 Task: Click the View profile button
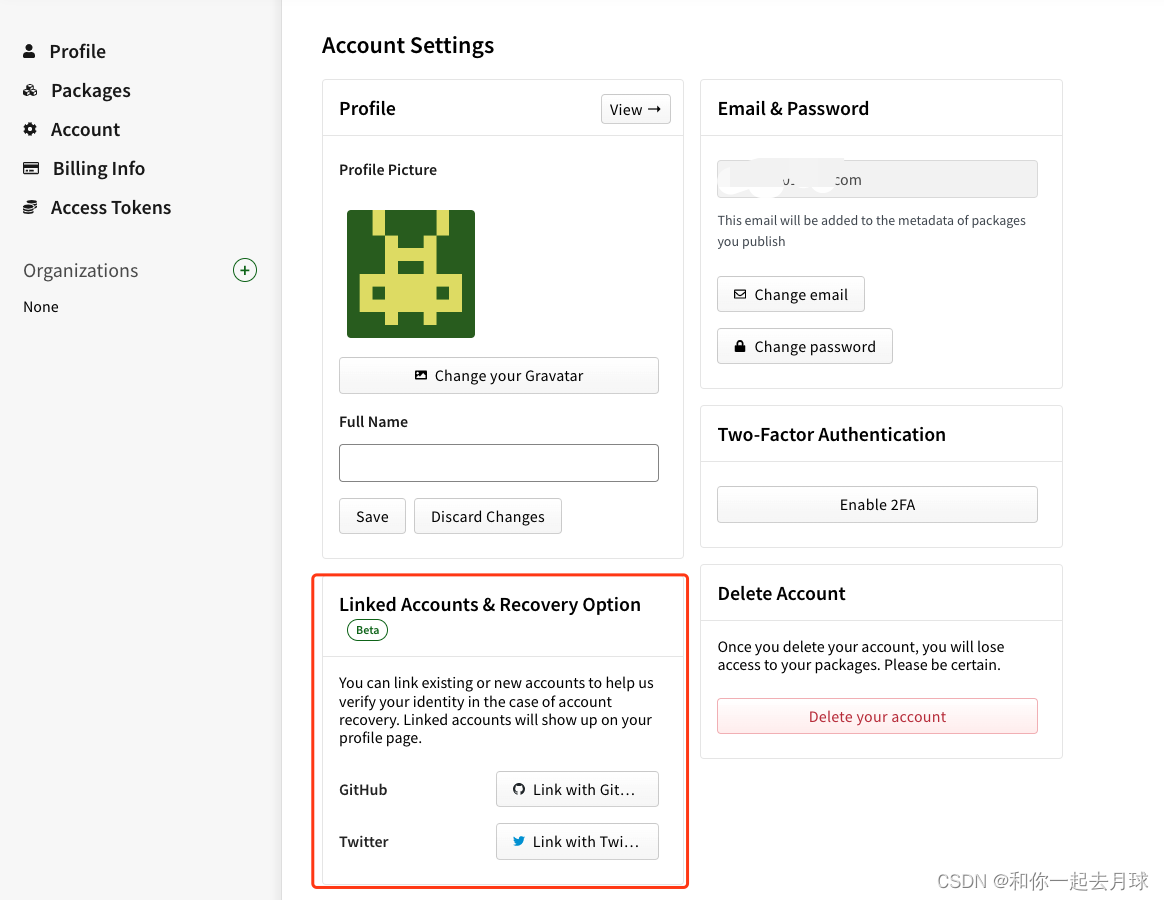pos(635,109)
